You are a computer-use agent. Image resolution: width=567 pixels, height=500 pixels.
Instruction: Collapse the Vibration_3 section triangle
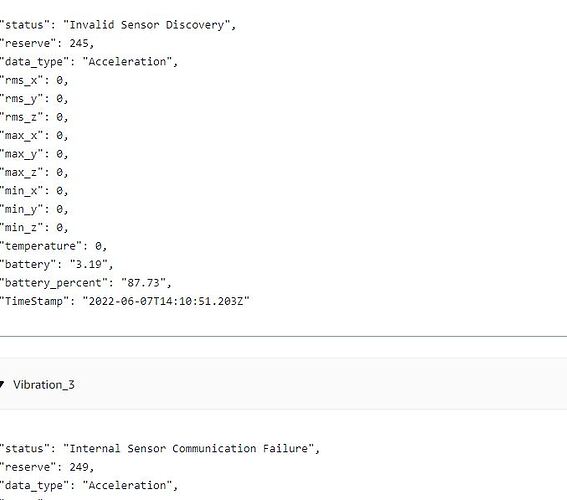[x=2, y=384]
